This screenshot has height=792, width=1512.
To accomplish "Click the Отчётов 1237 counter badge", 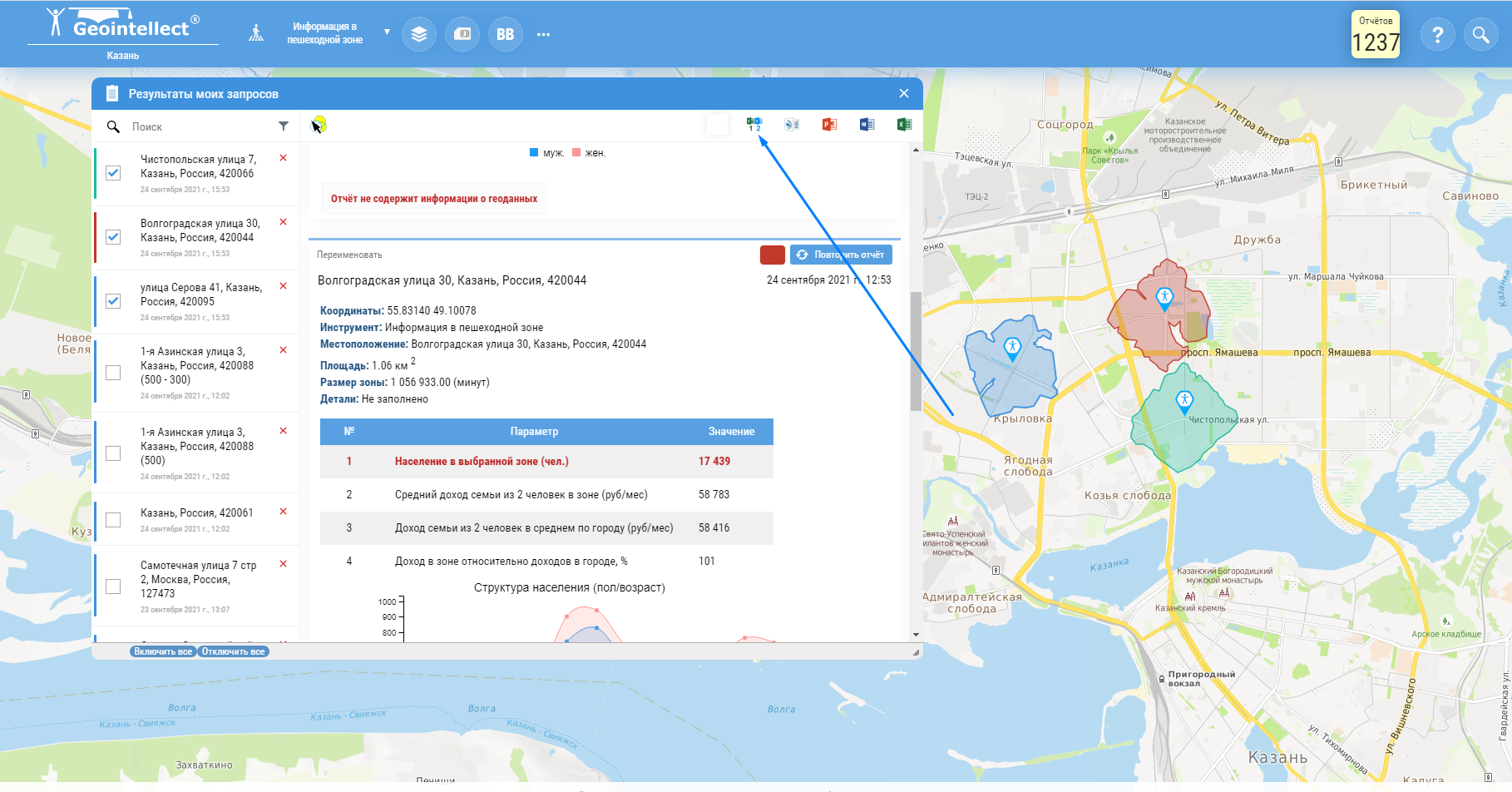I will [1376, 34].
